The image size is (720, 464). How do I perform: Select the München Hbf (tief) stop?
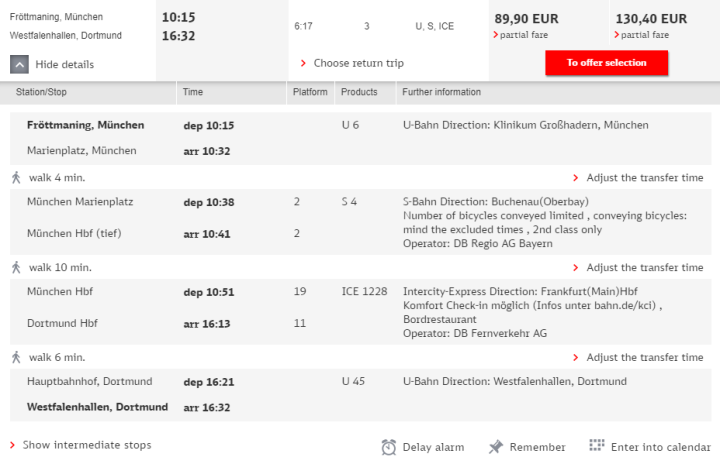pos(74,233)
